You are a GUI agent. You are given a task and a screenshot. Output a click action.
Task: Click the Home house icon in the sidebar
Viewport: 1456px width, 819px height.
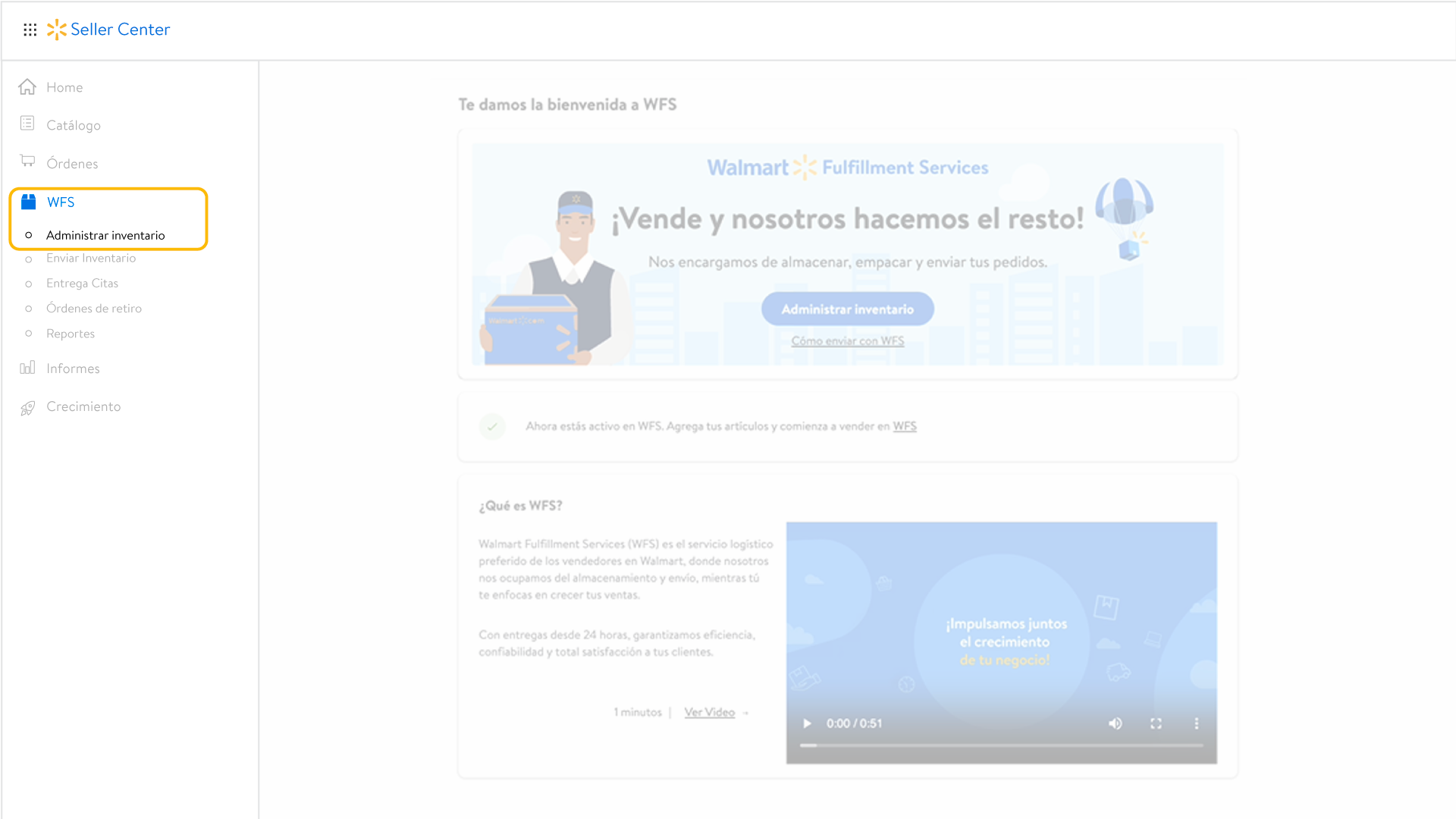click(x=27, y=87)
